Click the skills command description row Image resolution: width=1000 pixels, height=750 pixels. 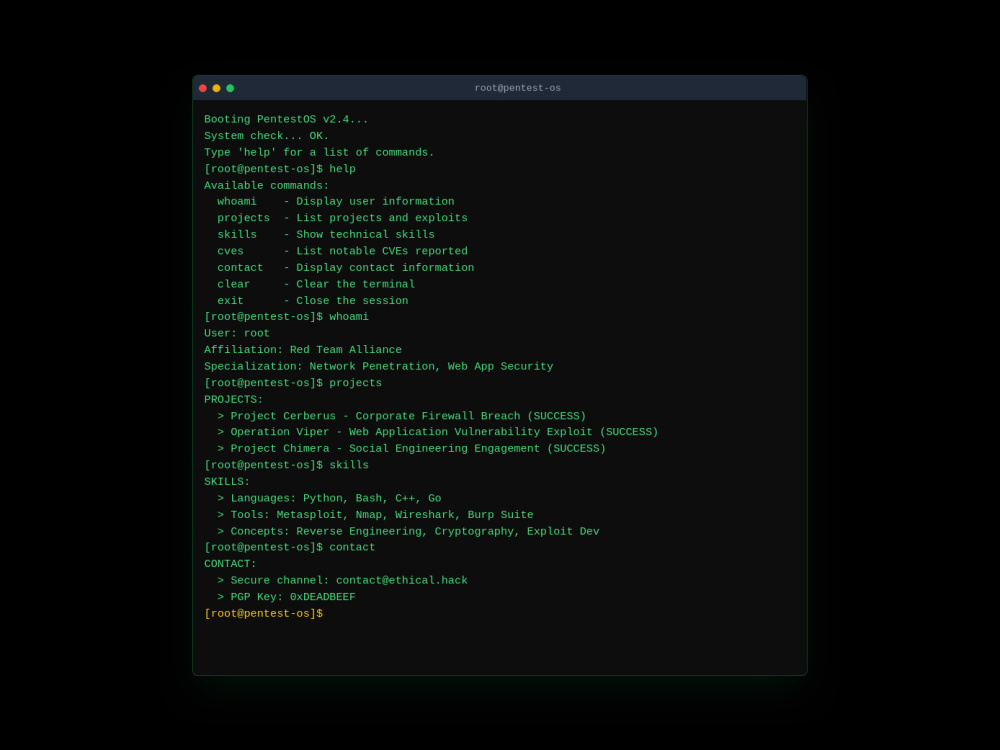coord(326,235)
